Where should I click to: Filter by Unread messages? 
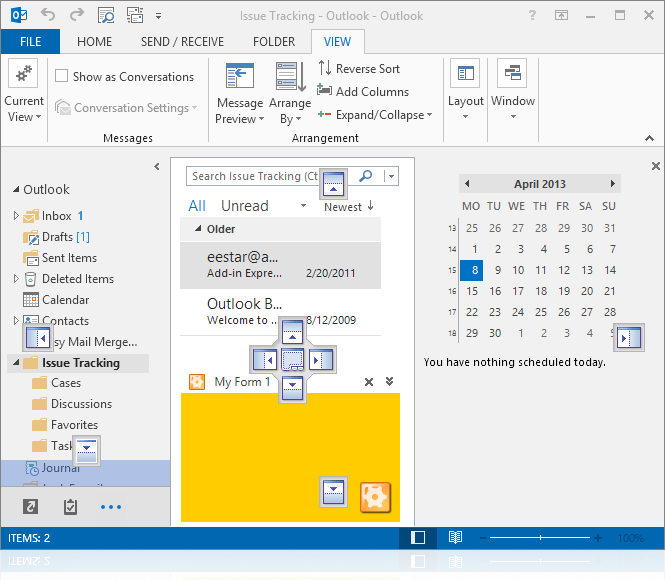coord(245,206)
